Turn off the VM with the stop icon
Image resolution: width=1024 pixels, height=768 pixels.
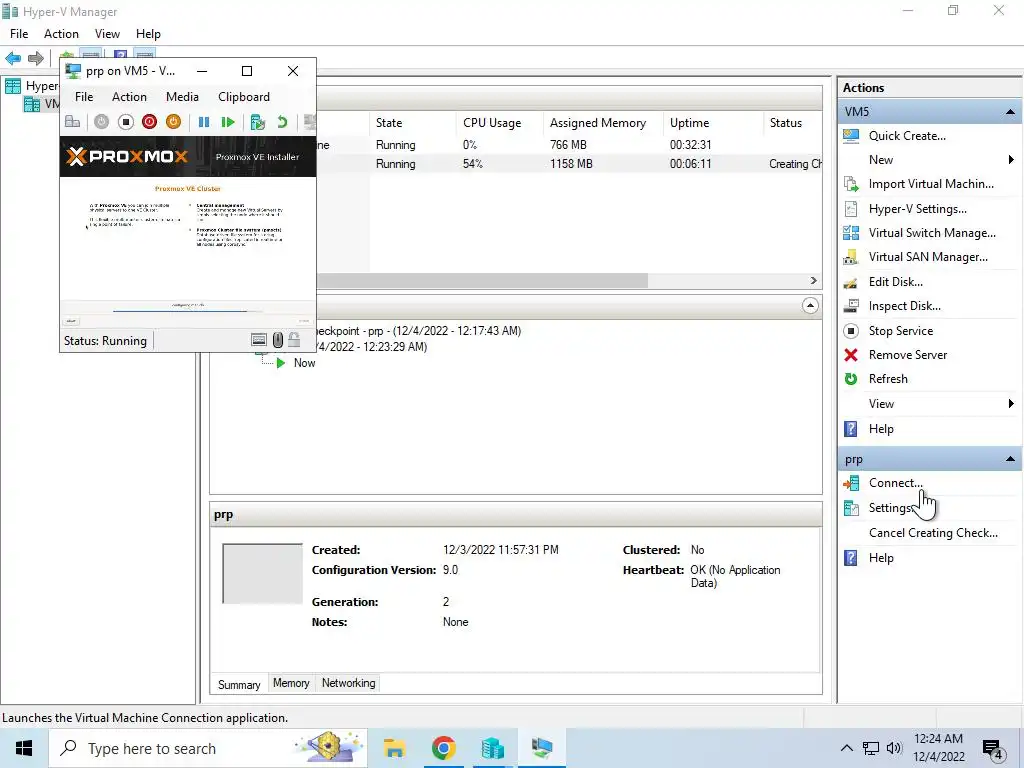point(125,122)
